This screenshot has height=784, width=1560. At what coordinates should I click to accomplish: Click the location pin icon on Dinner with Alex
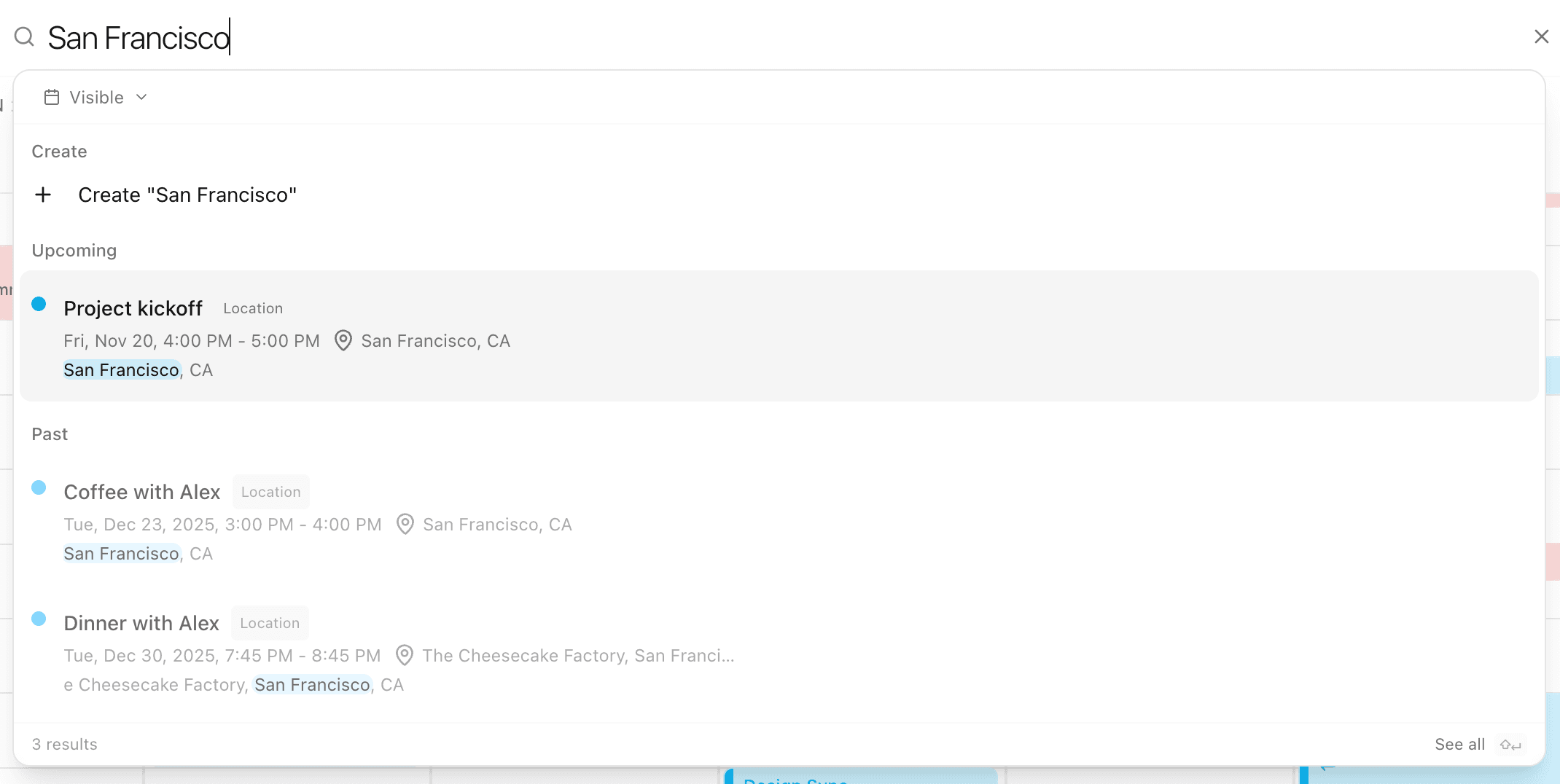(x=405, y=655)
